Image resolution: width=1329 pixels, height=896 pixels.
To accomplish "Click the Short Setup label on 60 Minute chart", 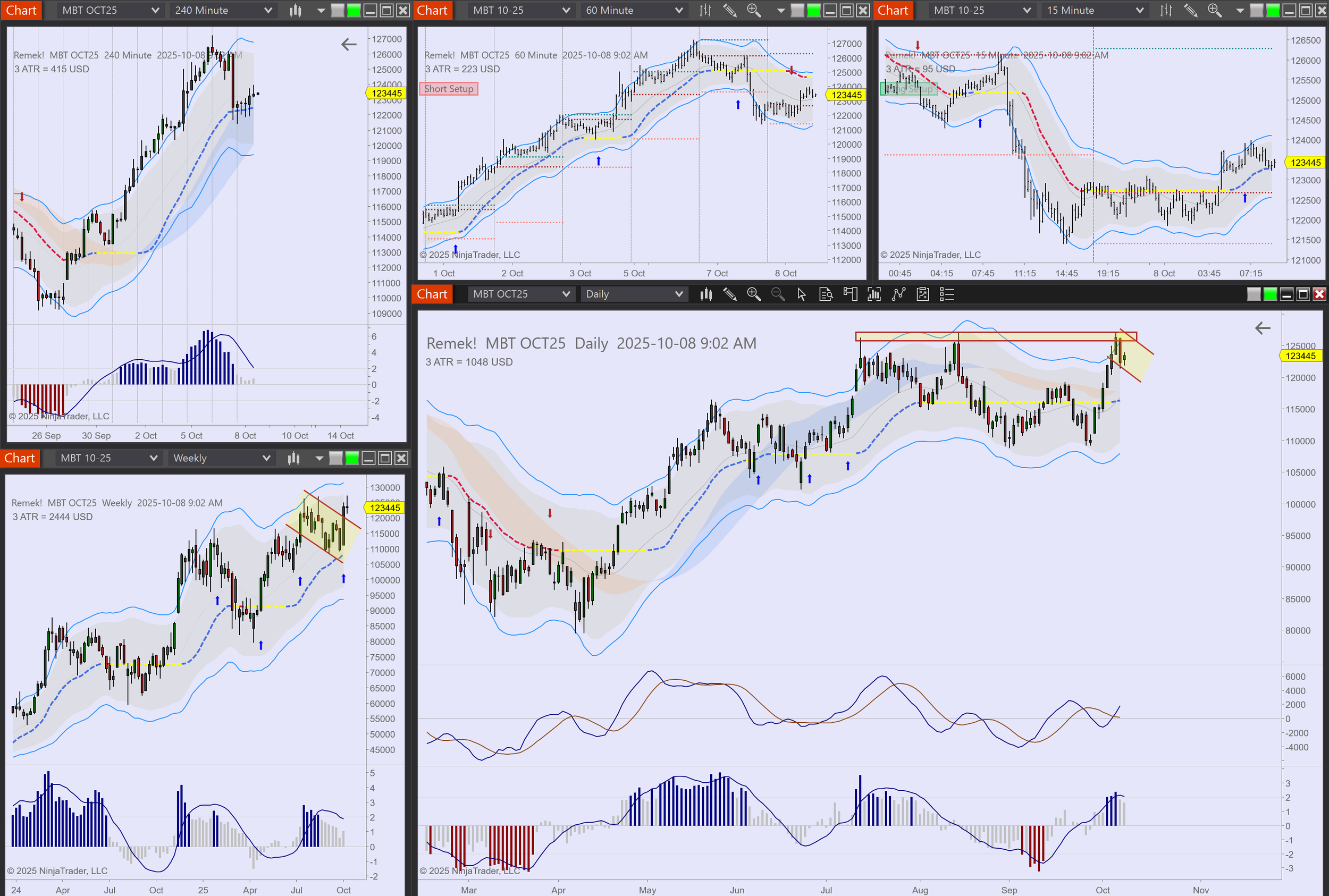I will pos(449,89).
